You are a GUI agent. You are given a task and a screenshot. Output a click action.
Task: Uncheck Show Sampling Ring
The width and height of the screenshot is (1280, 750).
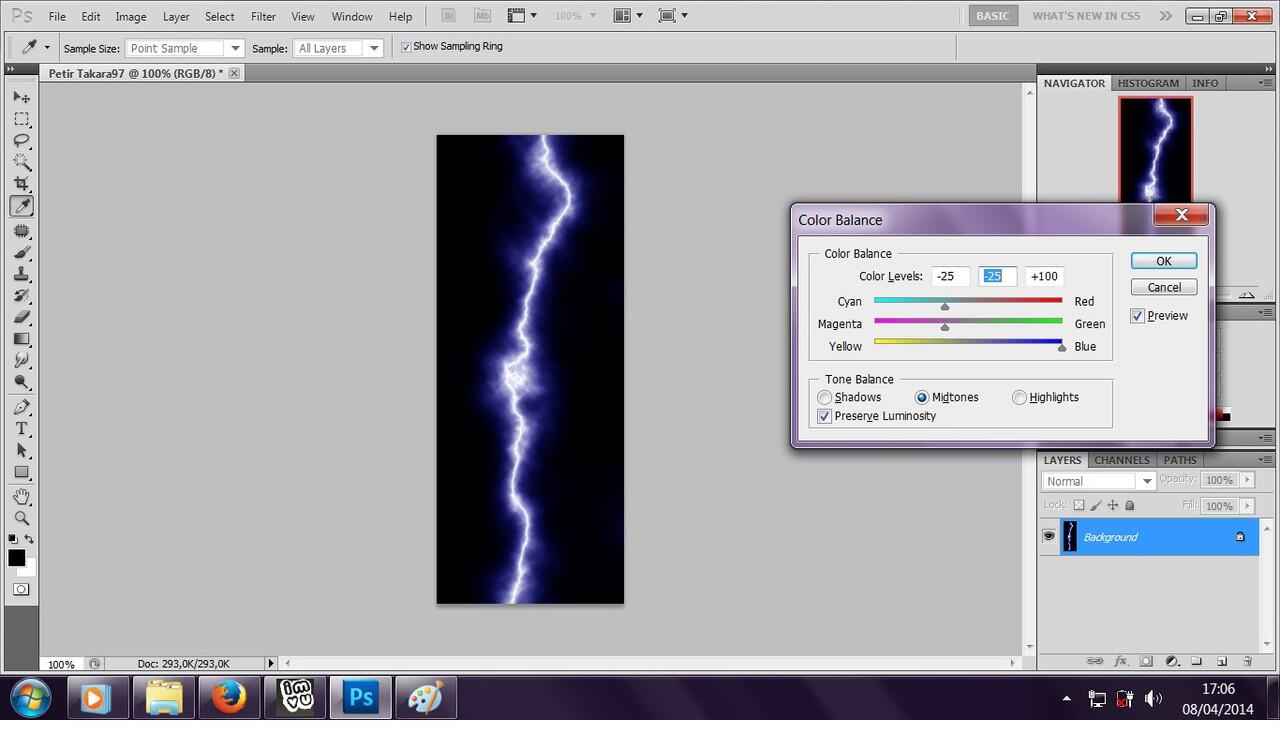click(406, 47)
